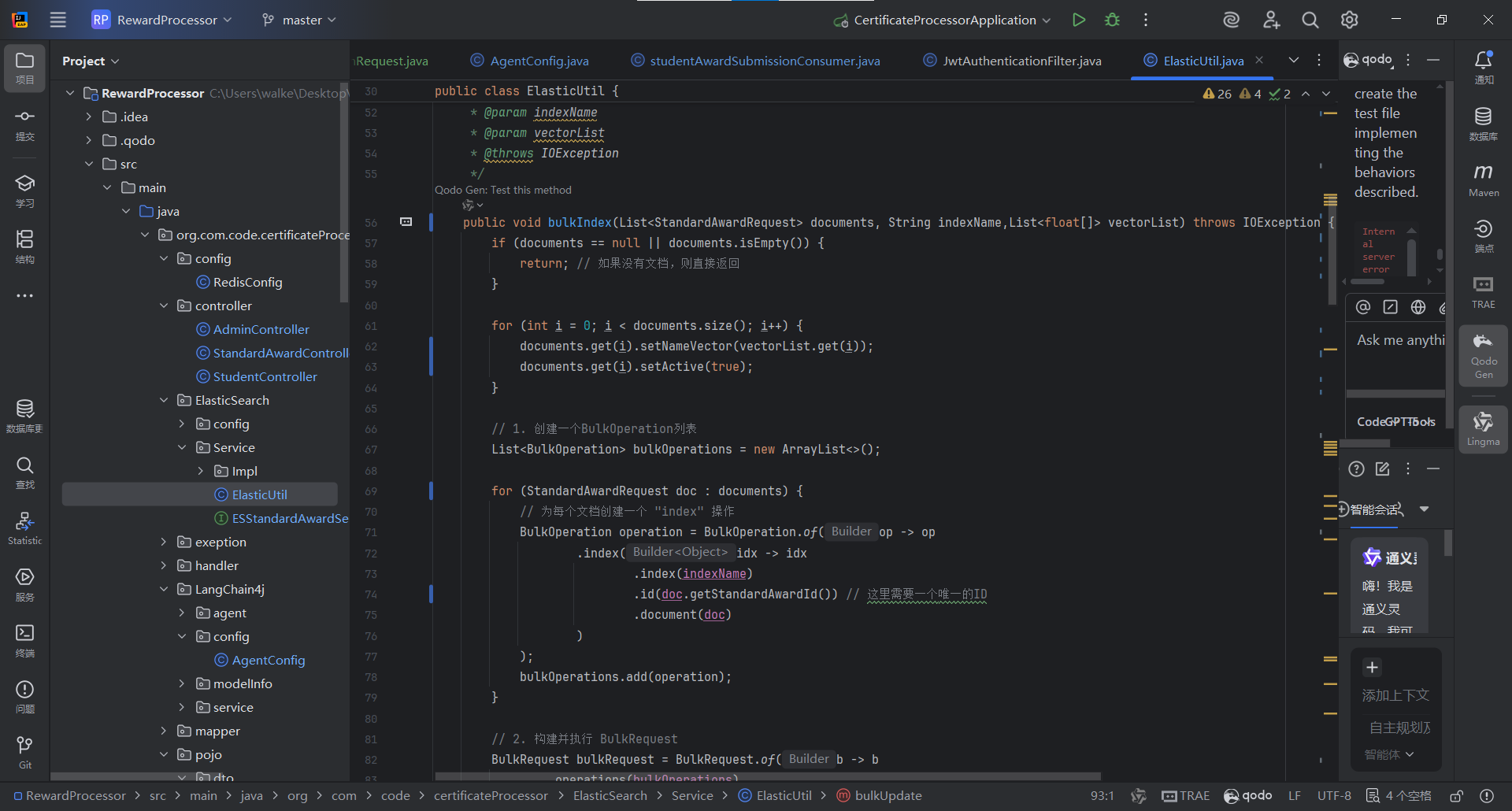Viewport: 1512px width, 811px height.
Task: Click LF line separator in status bar
Action: pos(1295,796)
